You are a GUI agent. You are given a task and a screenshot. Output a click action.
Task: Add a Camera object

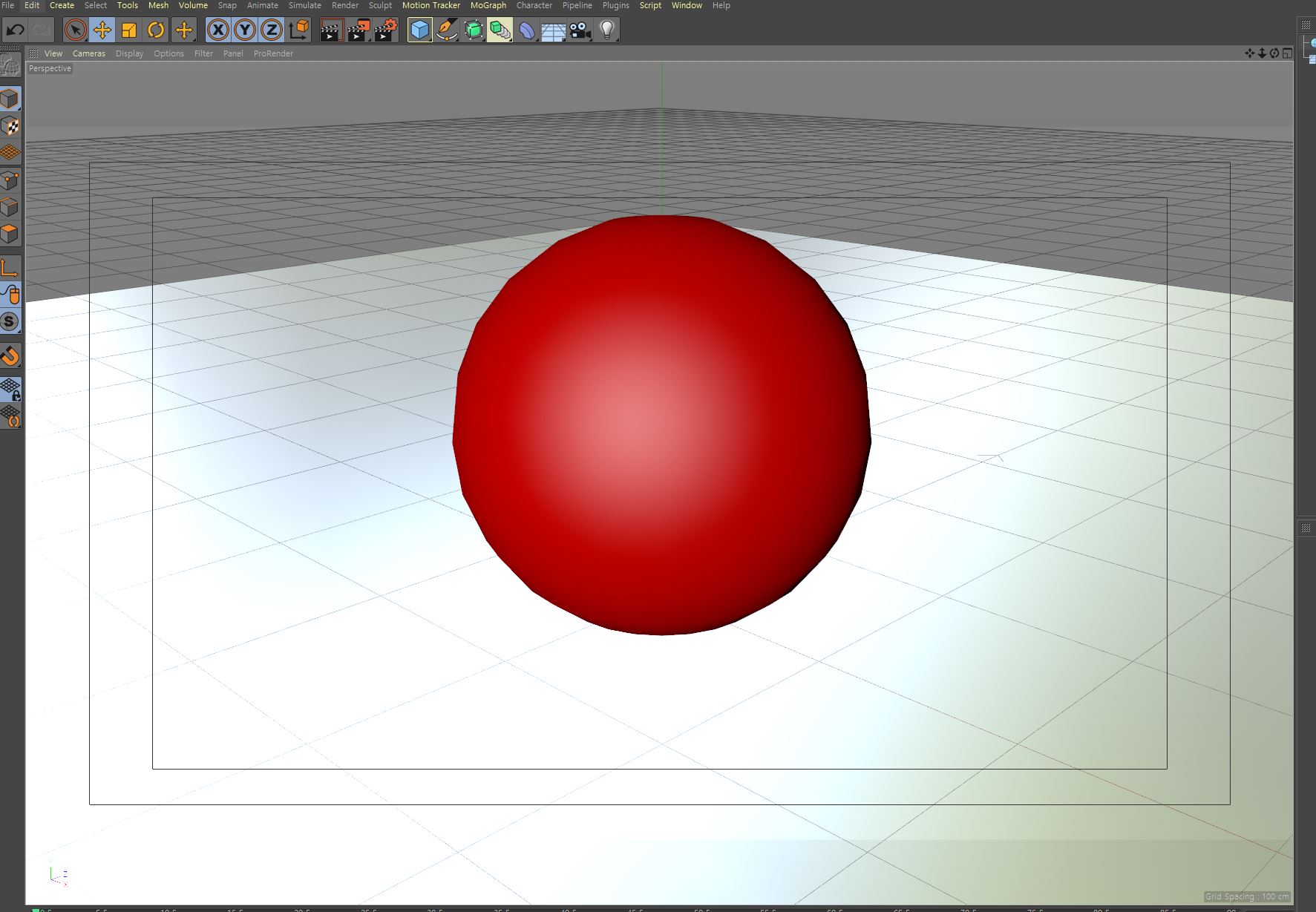[580, 30]
